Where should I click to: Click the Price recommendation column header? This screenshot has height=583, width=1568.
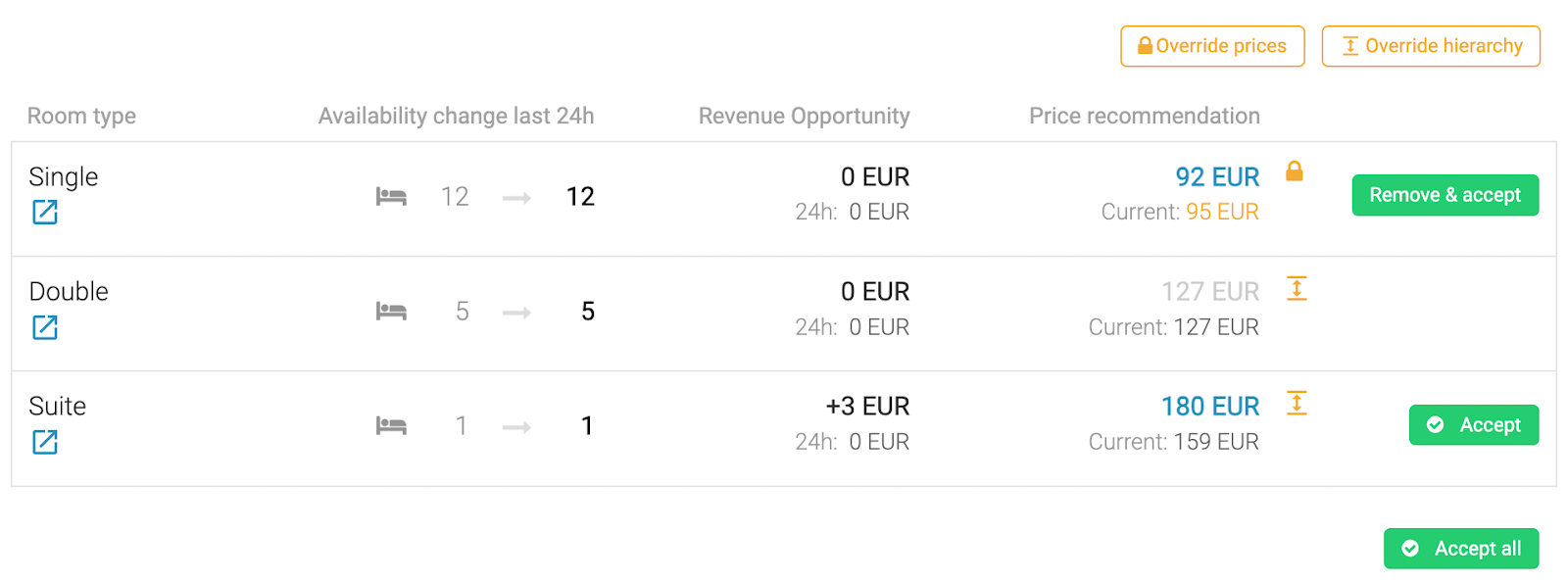[1145, 116]
